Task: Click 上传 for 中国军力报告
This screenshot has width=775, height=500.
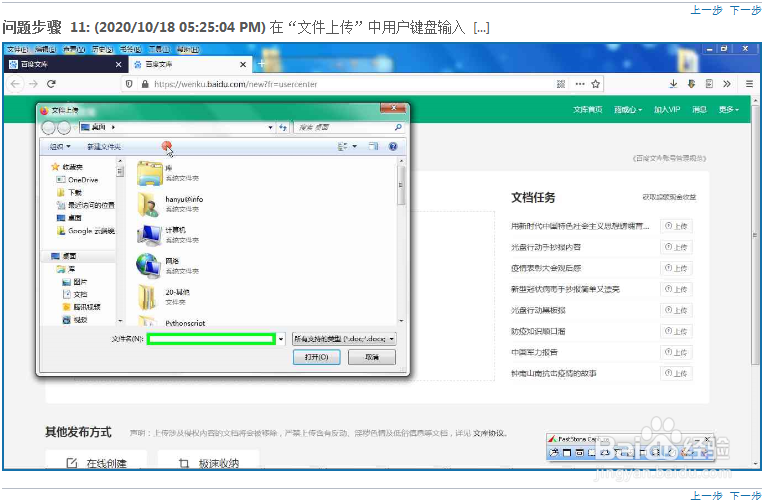Action: (x=676, y=352)
